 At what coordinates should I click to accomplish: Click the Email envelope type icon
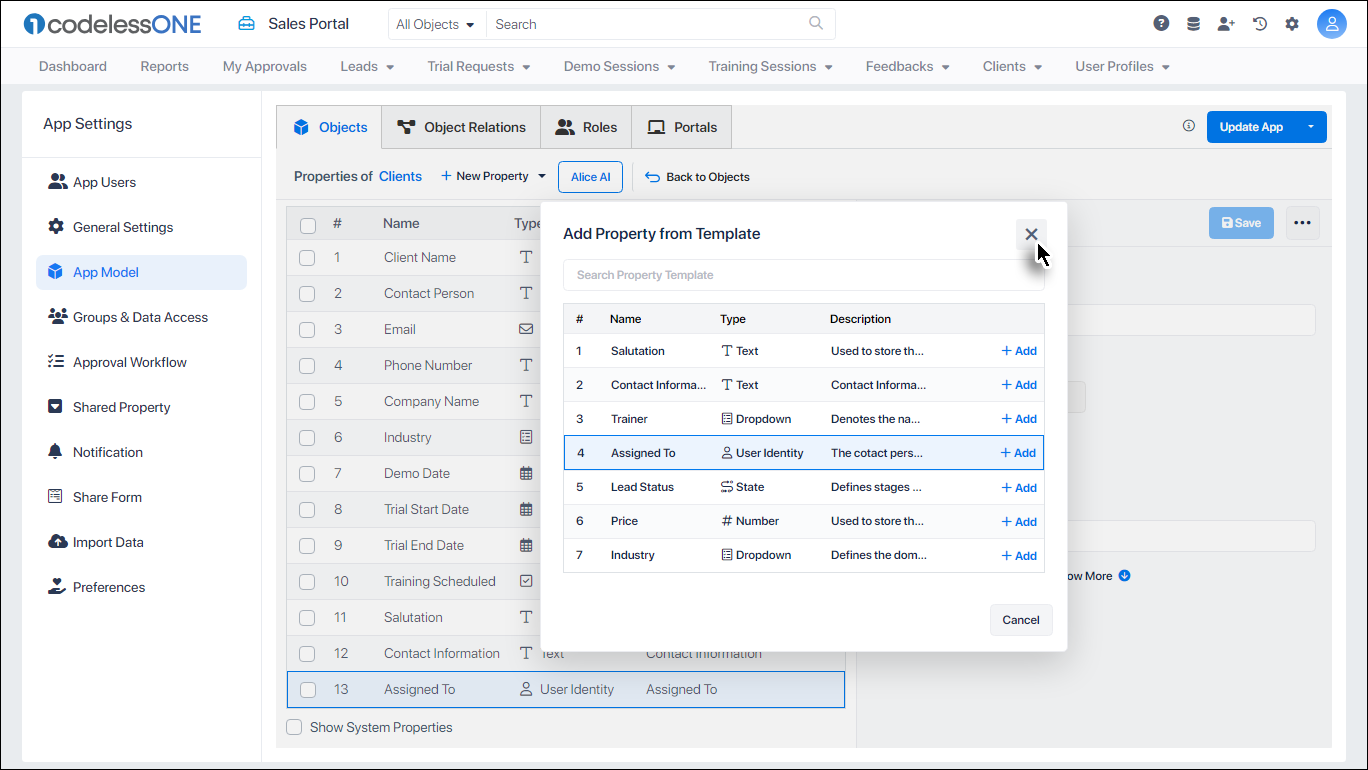pyautogui.click(x=526, y=329)
